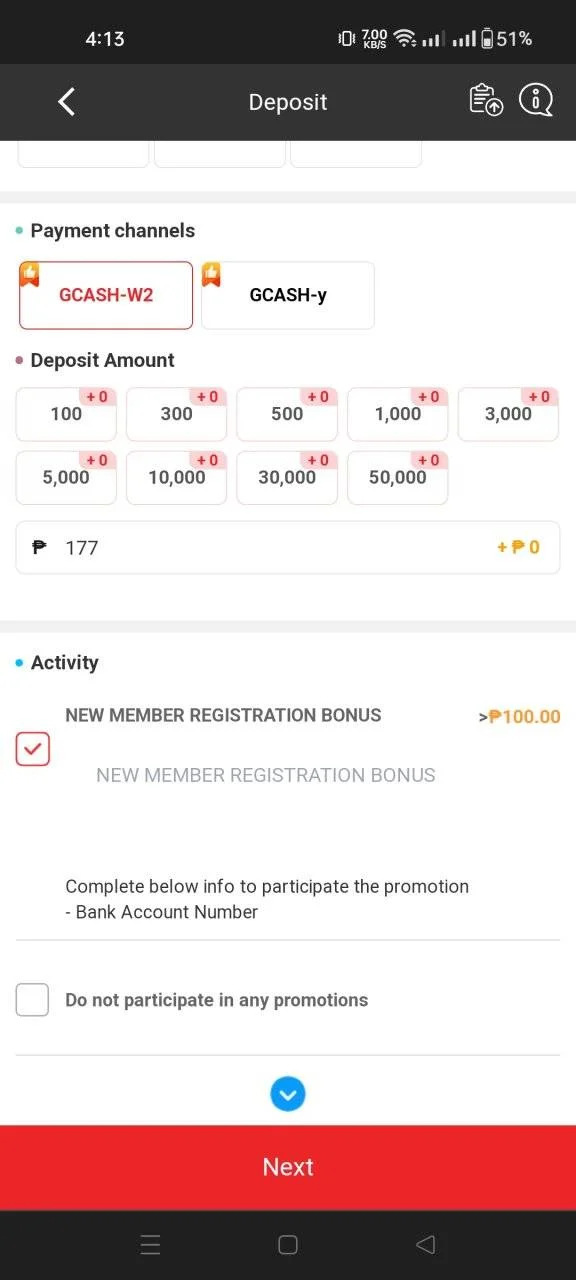Select the GCASH-W2 payment channel
This screenshot has width=576, height=1280.
tap(106, 295)
